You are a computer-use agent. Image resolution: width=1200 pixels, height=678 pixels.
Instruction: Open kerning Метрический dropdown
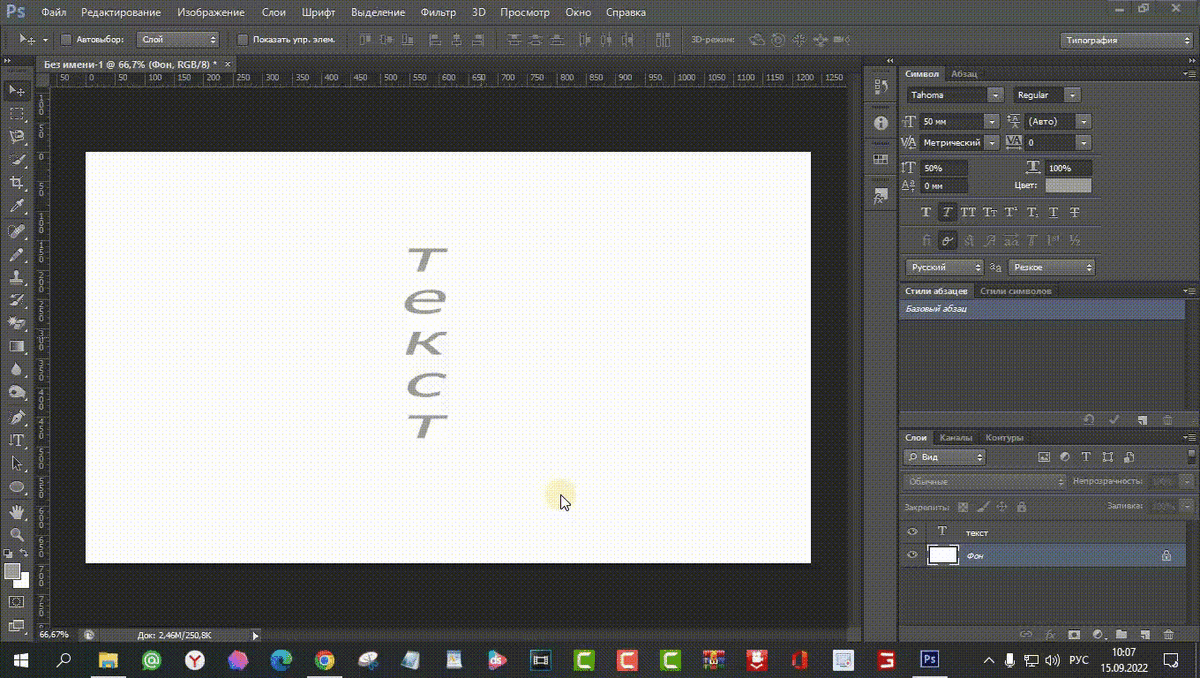pos(991,143)
